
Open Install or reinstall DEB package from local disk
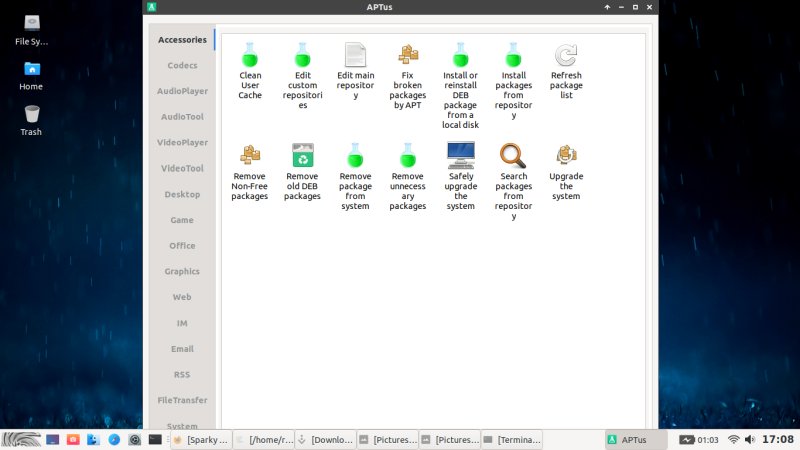460,85
